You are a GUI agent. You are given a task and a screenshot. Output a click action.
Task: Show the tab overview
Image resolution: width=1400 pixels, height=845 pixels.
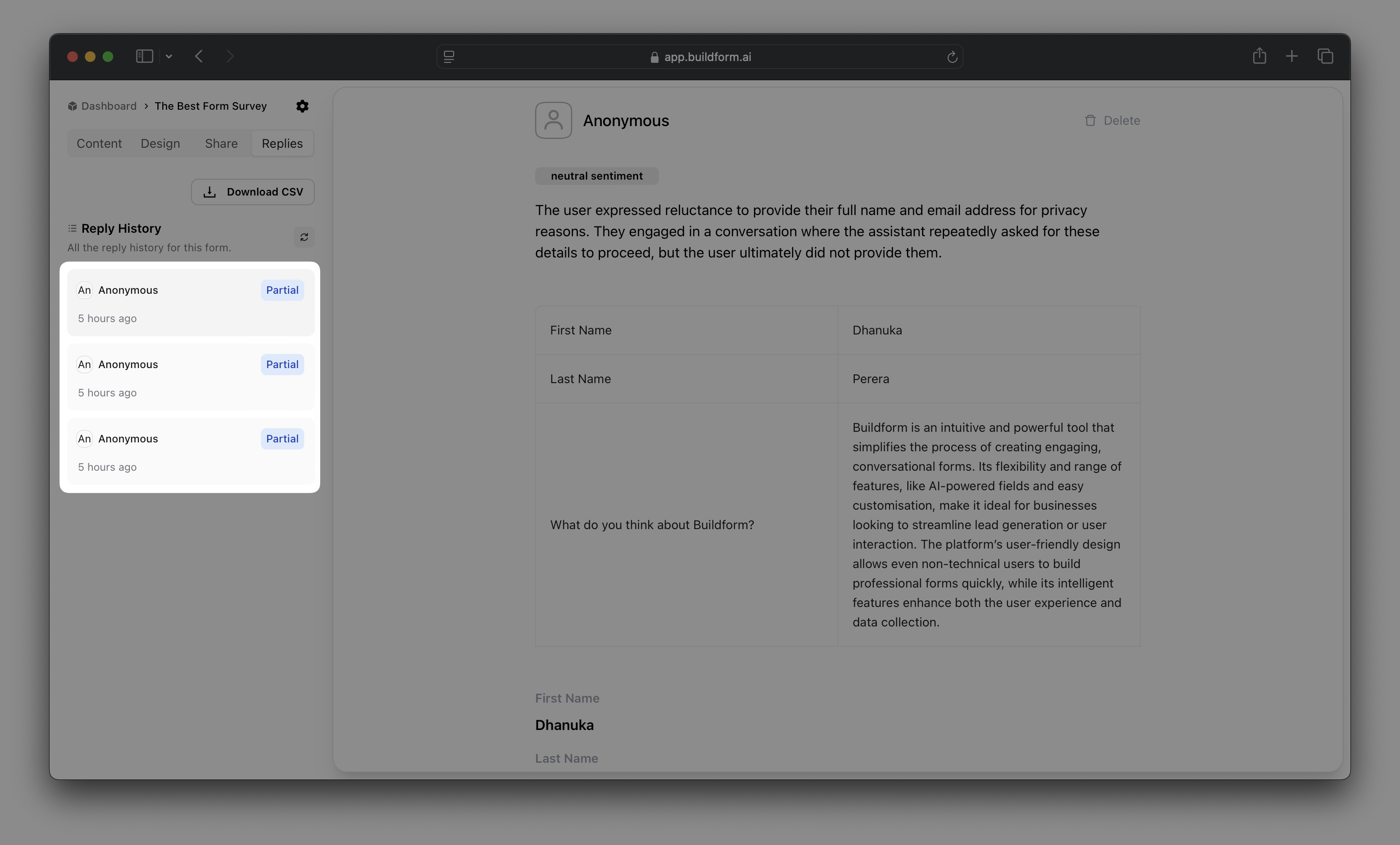(1326, 56)
